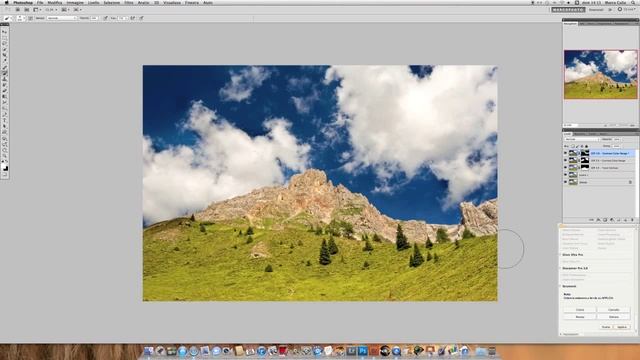Viewport: 640px width, 360px height.
Task: Launch Bridge from the application bar
Action: click(18, 9)
